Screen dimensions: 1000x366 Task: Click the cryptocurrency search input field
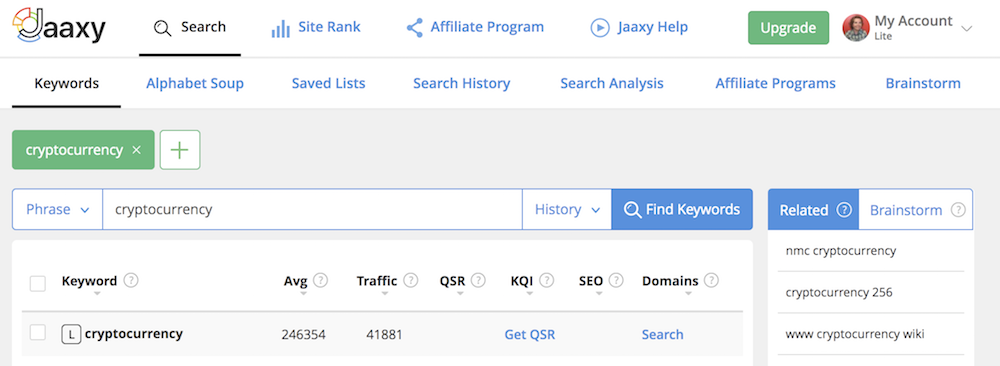(312, 209)
